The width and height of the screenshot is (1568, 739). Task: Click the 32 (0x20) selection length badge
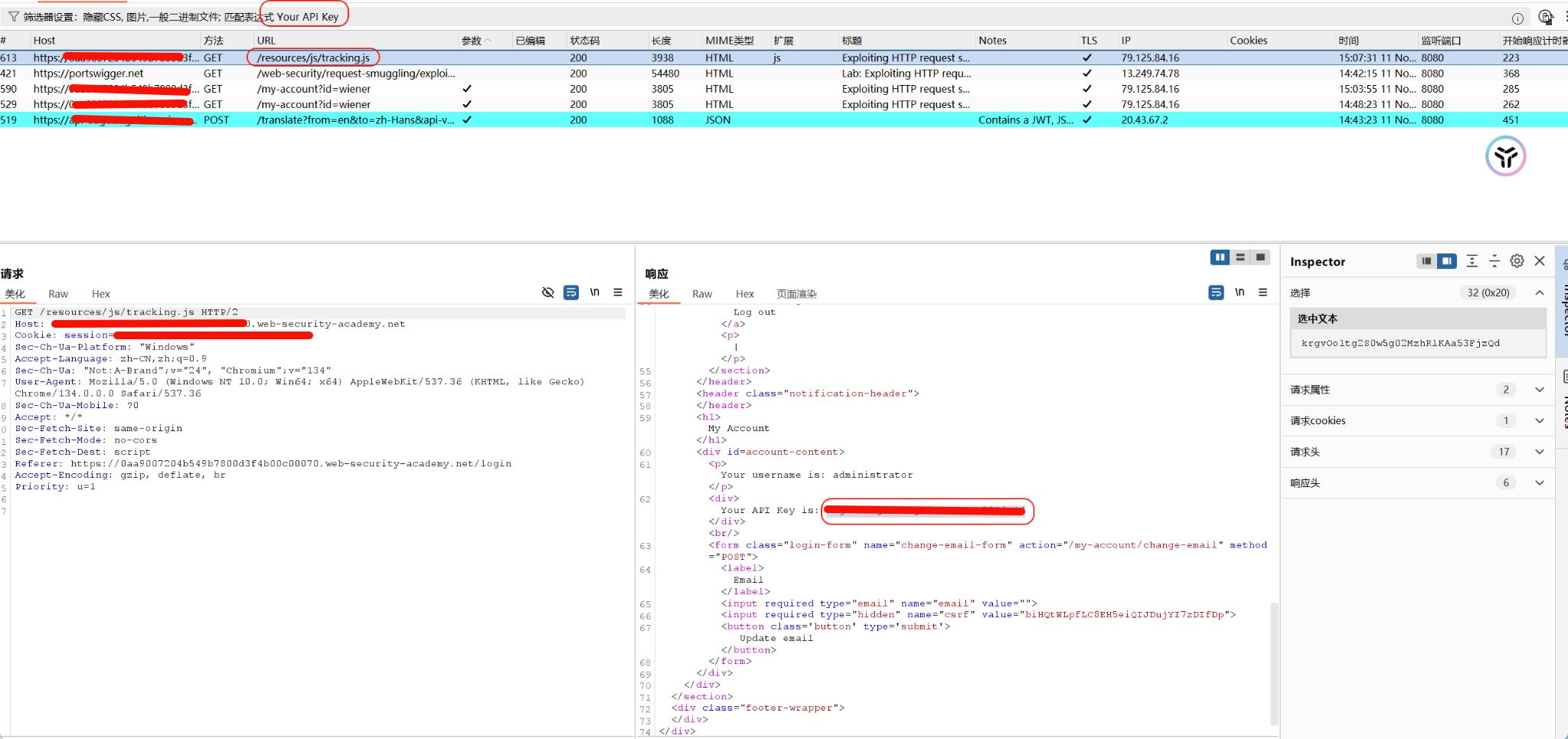coord(1488,293)
